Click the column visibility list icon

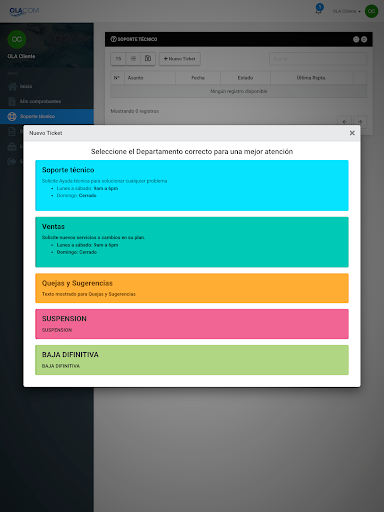coord(133,59)
